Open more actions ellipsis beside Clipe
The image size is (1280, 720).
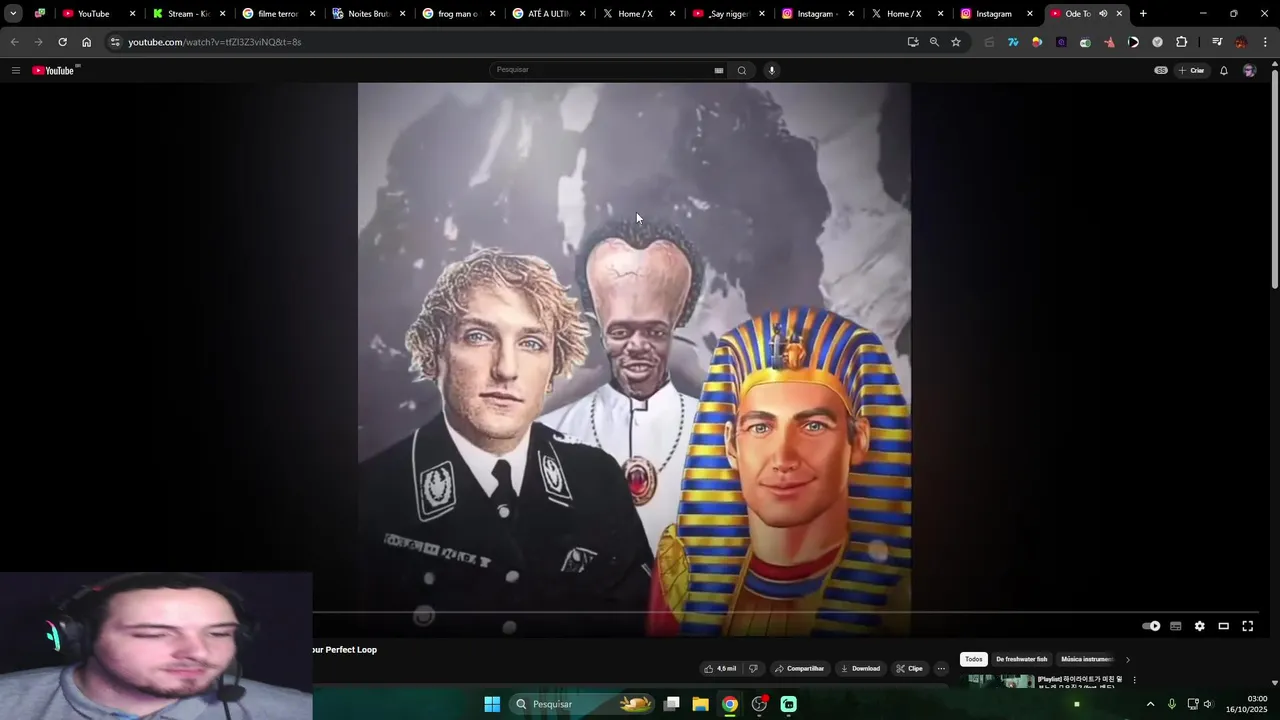[x=941, y=668]
